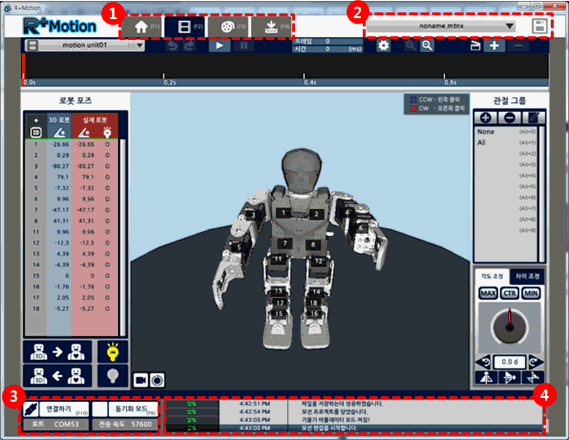Set joint to CTR center value
This screenshot has width=569, height=440.
(x=509, y=293)
